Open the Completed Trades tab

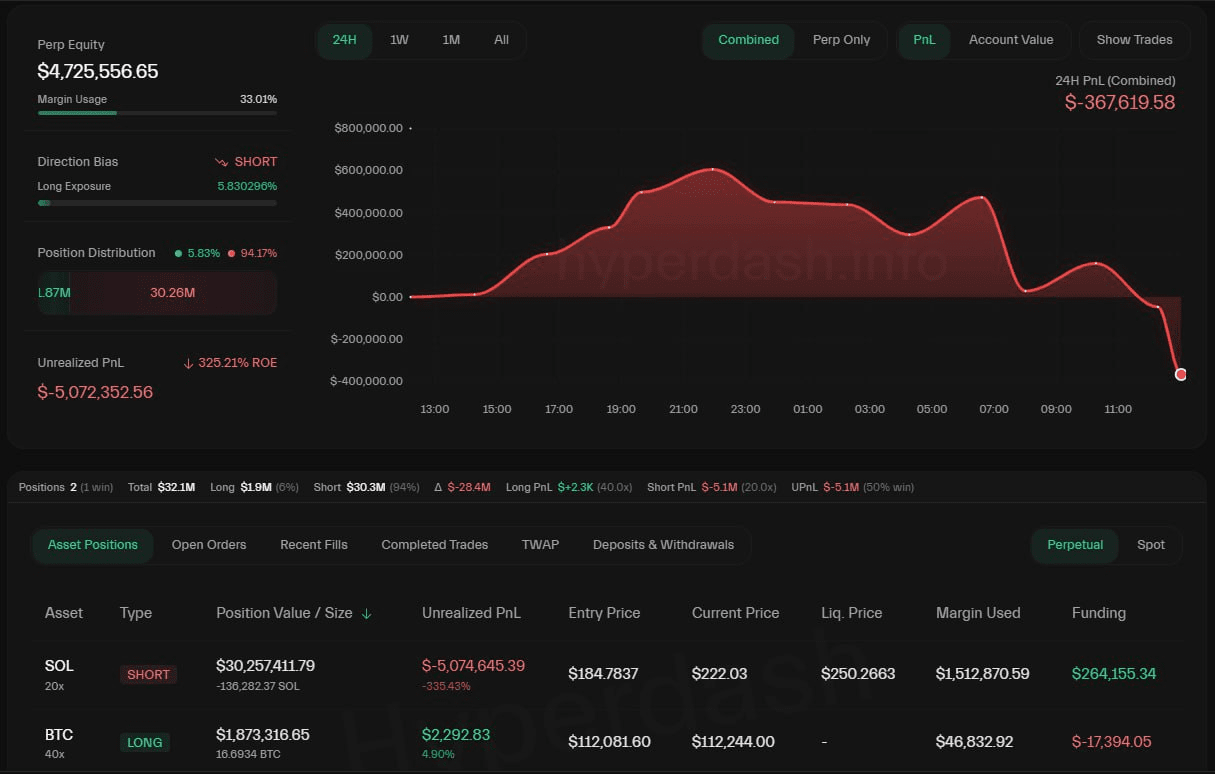point(435,545)
